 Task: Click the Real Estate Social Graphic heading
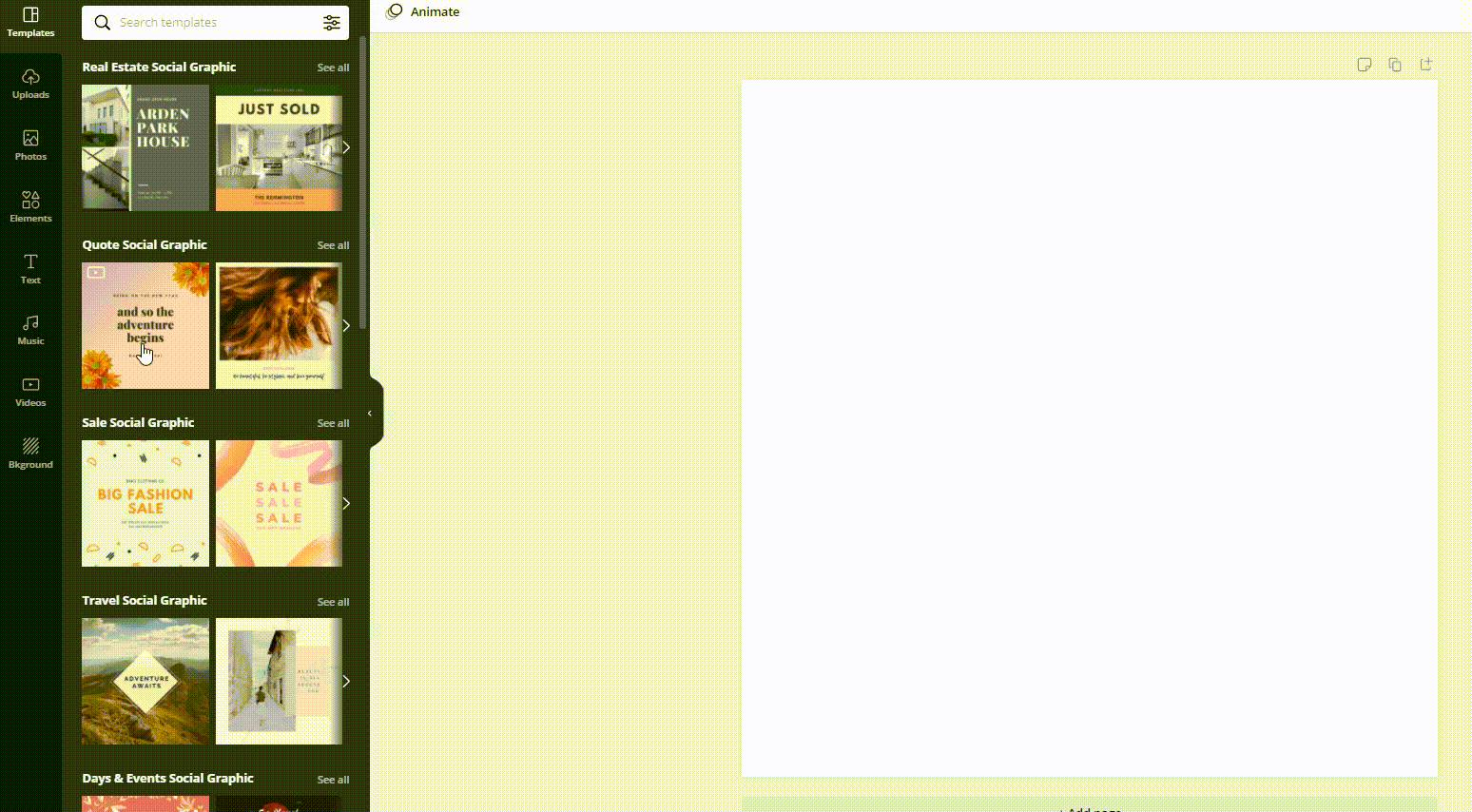tap(159, 67)
